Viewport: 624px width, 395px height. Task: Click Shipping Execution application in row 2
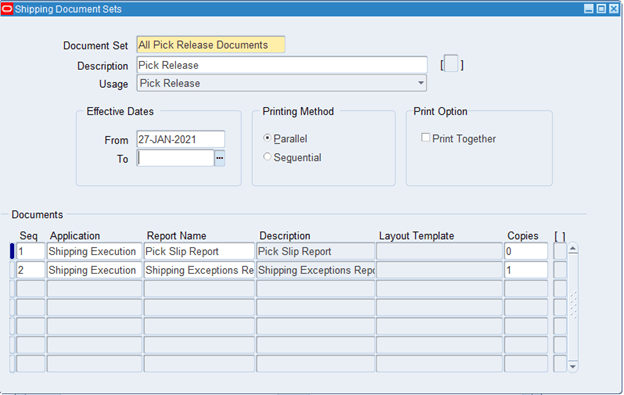click(x=94, y=270)
